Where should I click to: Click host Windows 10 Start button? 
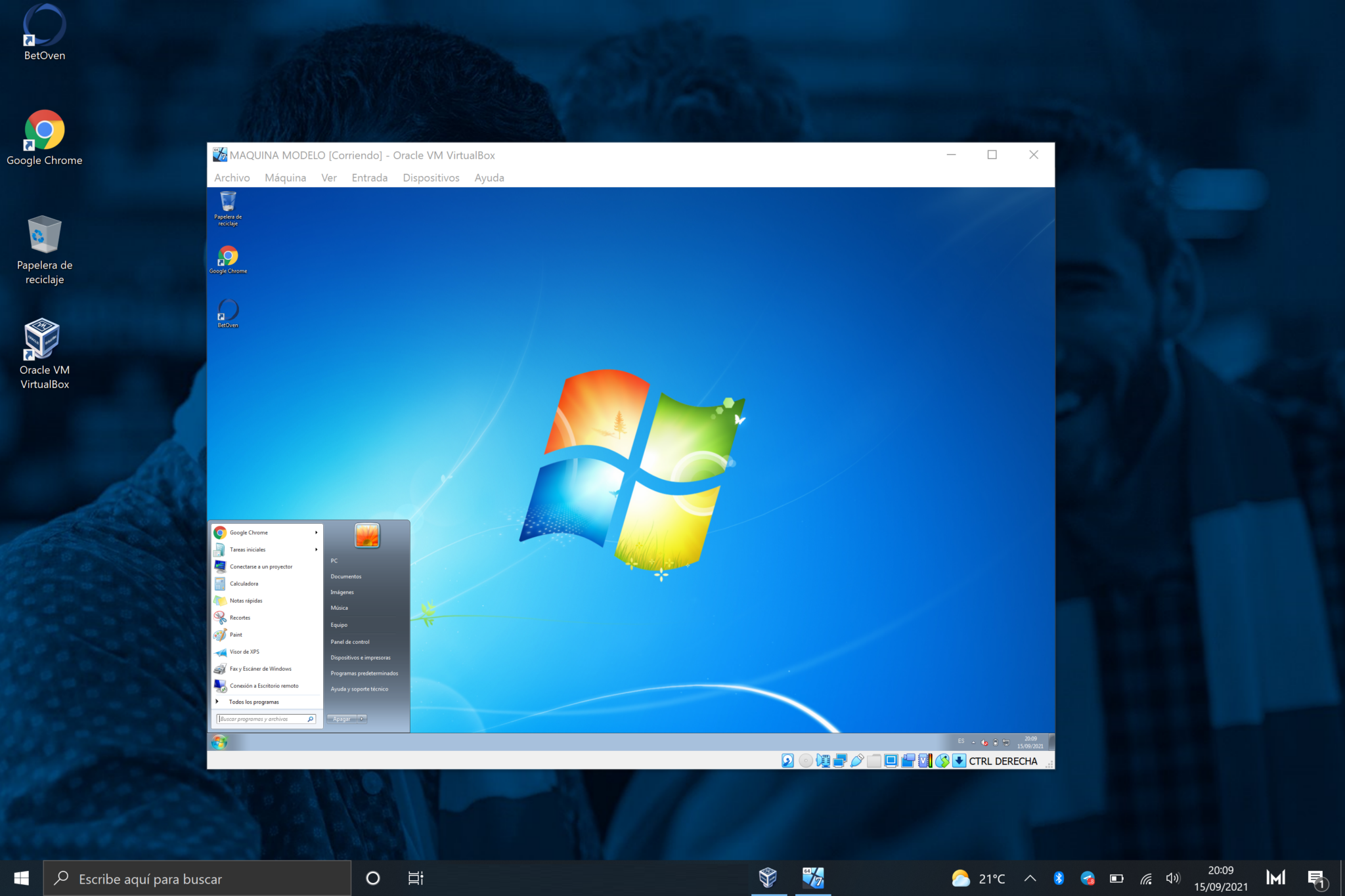(21, 878)
